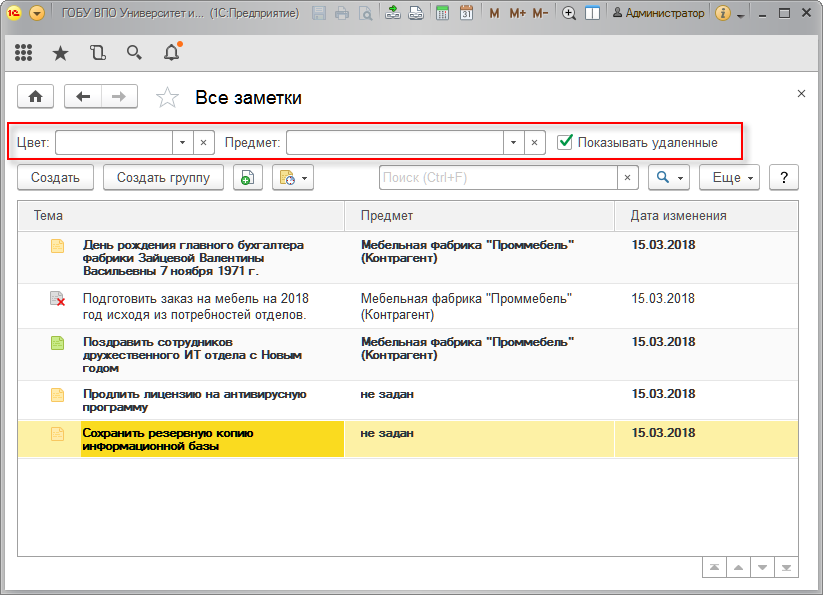The image size is (823, 595).
Task: Open help with the question mark button
Action: coord(784,177)
